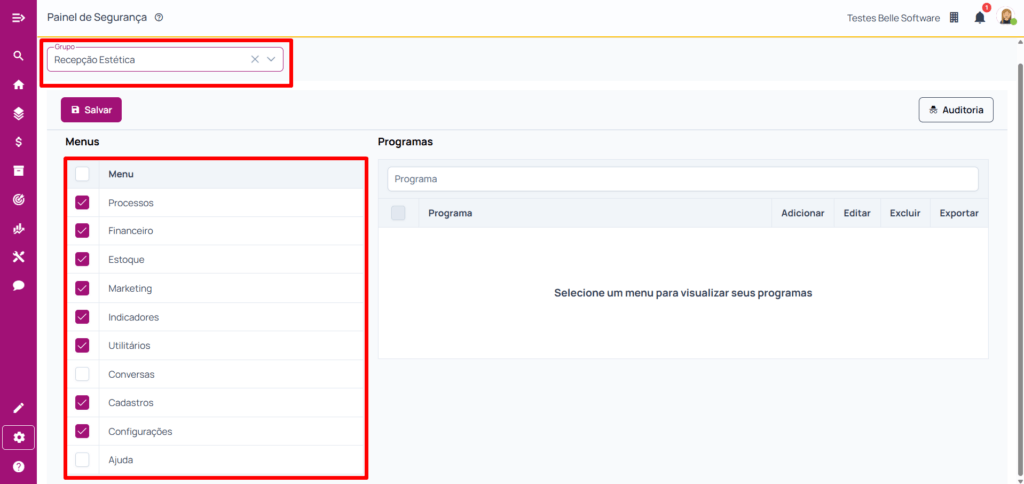Select the Marketing menu row

[129, 288]
